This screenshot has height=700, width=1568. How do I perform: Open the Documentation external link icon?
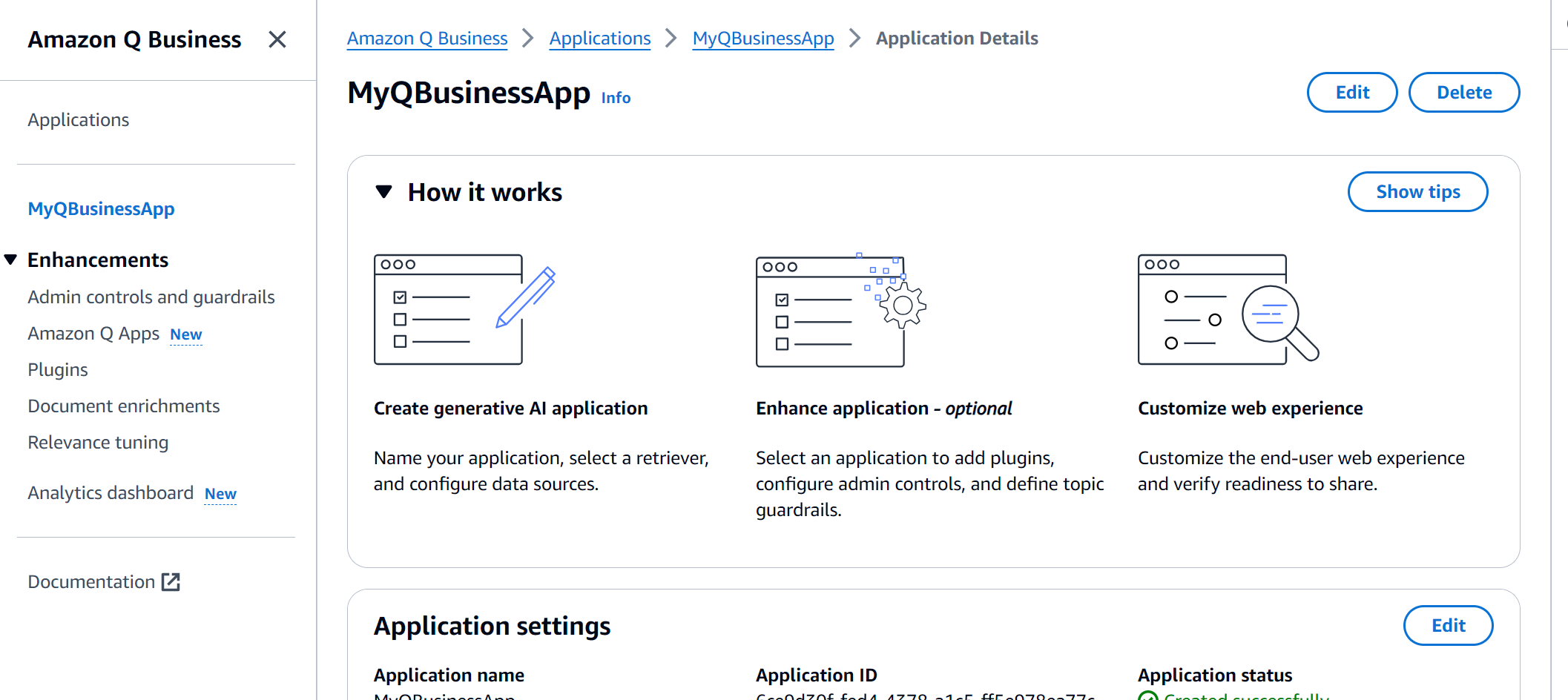tap(171, 582)
